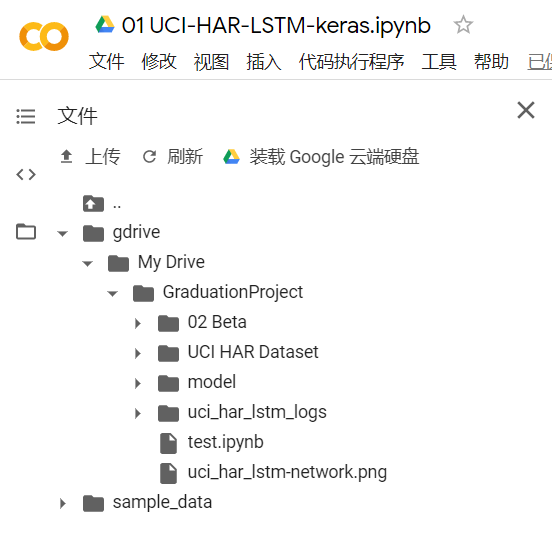Open the table of contents sidebar icon

pos(26,117)
